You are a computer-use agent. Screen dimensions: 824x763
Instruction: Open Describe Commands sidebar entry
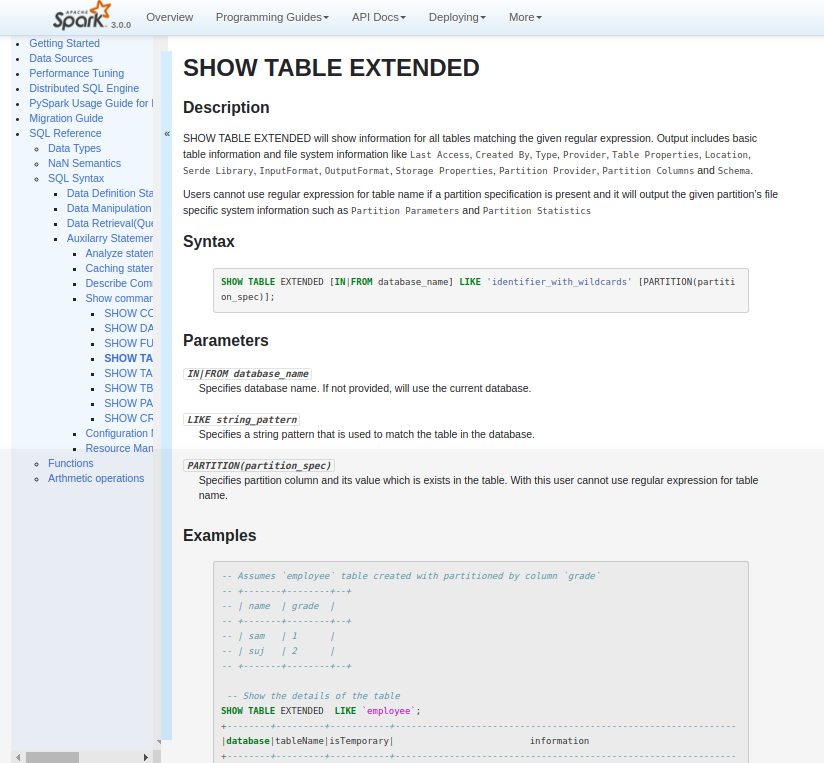119,283
